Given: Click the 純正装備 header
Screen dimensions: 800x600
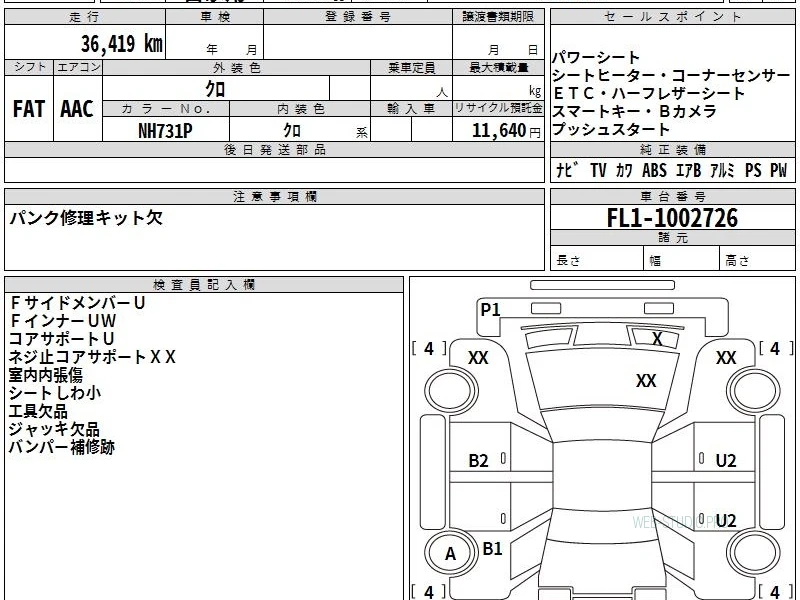Looking at the screenshot, I should pos(672,149).
